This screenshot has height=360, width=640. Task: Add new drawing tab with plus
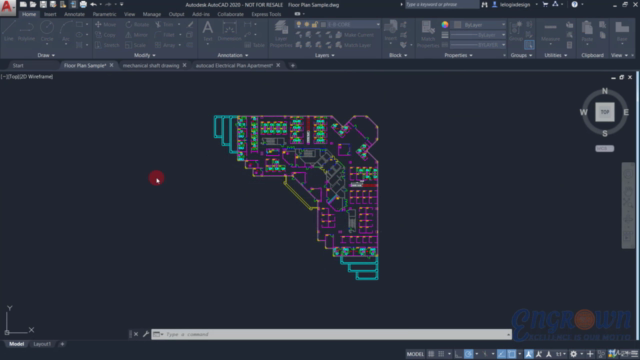293,65
